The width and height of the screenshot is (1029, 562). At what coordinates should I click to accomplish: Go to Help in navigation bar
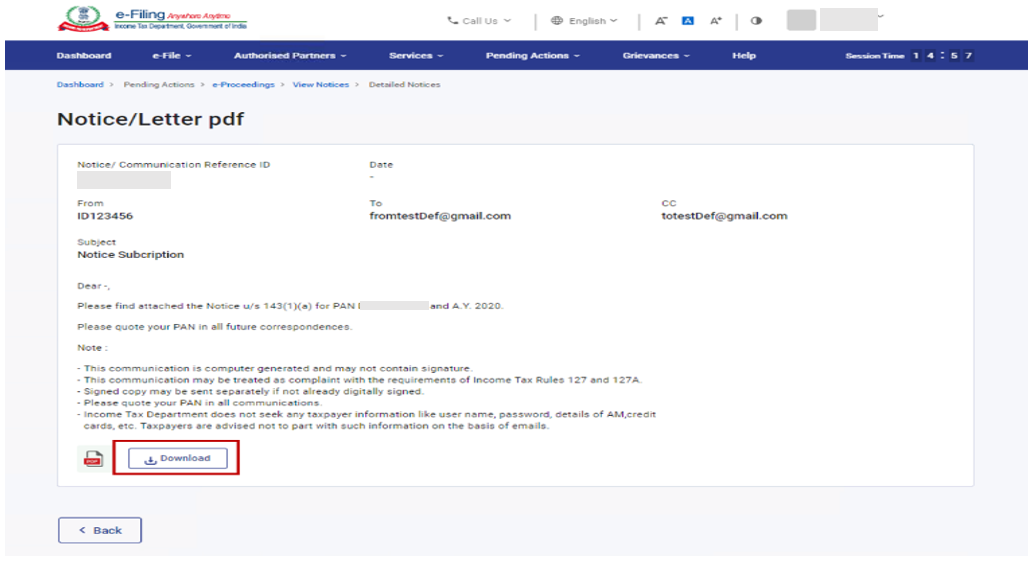point(743,56)
